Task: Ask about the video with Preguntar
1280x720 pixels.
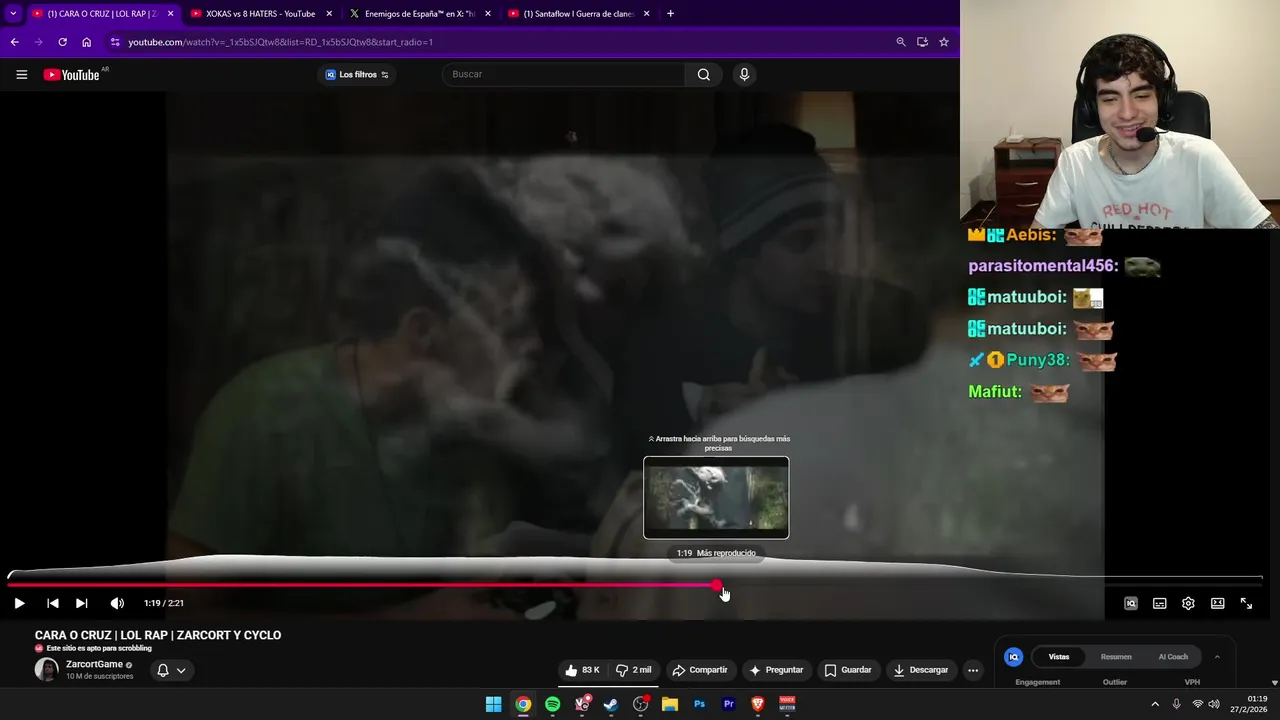Action: (x=776, y=670)
